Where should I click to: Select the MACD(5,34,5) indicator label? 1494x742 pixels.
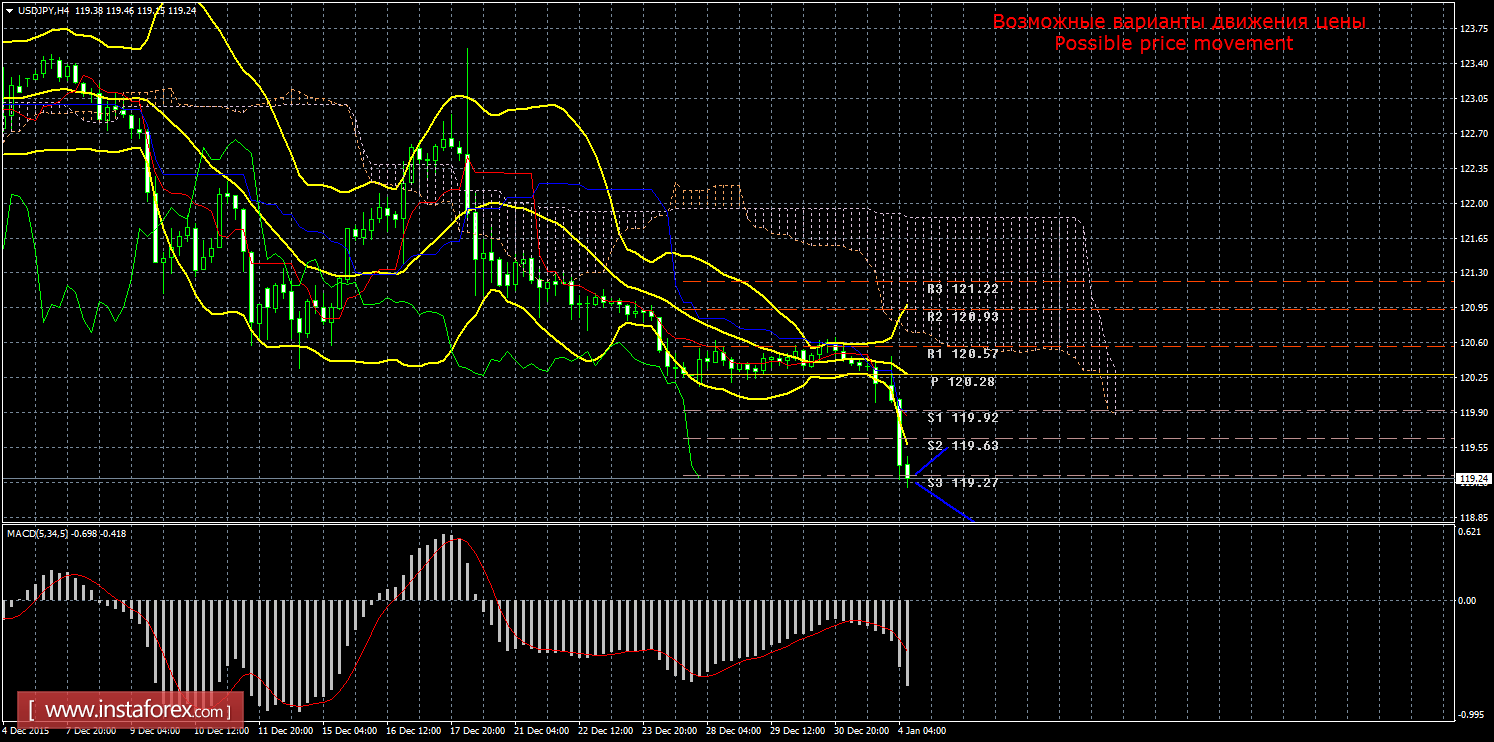coord(42,533)
